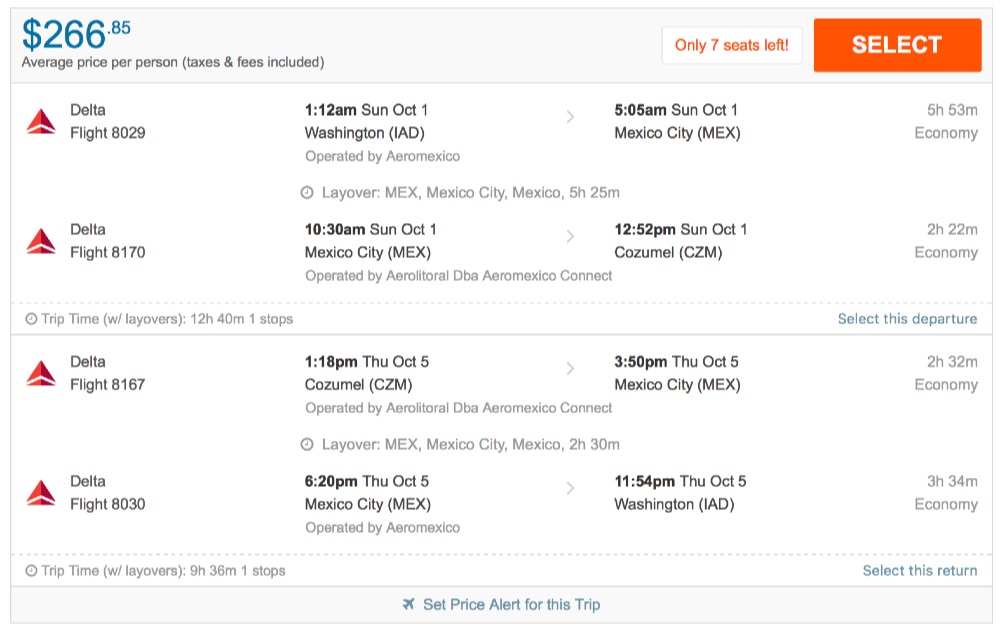Choose Select this return

pos(918,570)
